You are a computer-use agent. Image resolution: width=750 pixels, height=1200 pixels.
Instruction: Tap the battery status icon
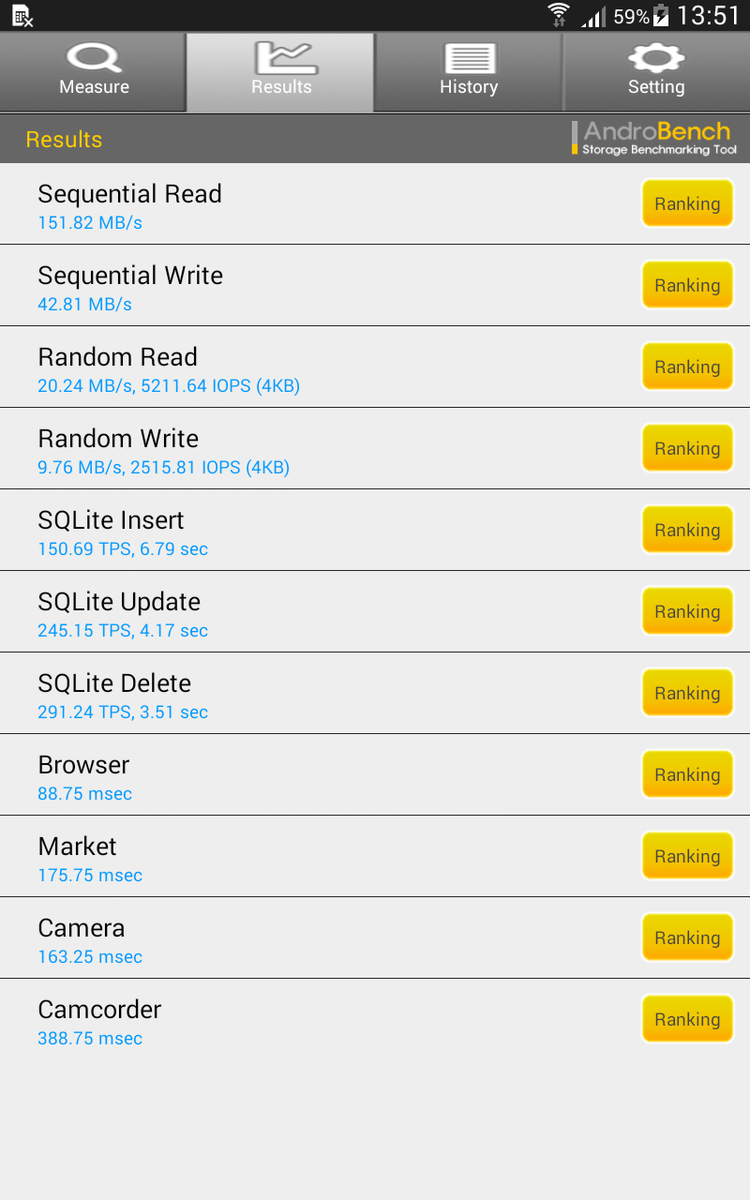(x=661, y=15)
